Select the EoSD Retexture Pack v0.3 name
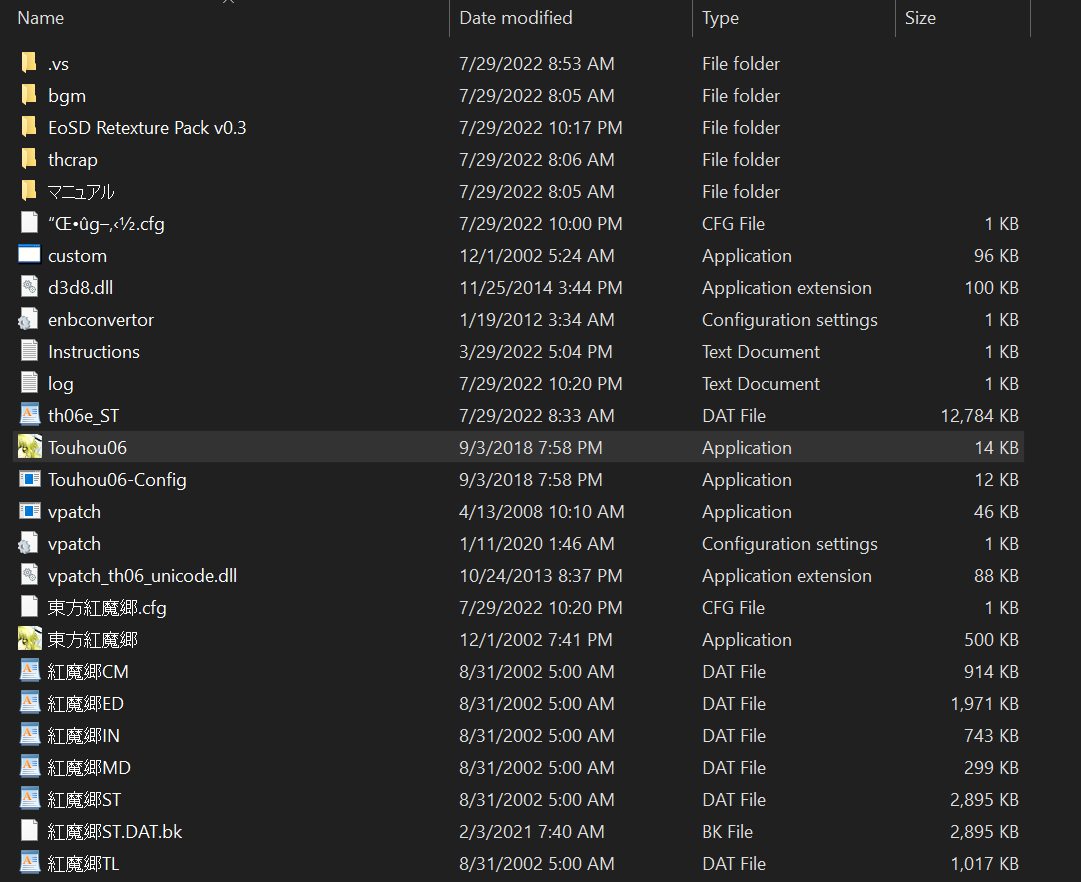The width and height of the screenshot is (1081, 882). (147, 128)
